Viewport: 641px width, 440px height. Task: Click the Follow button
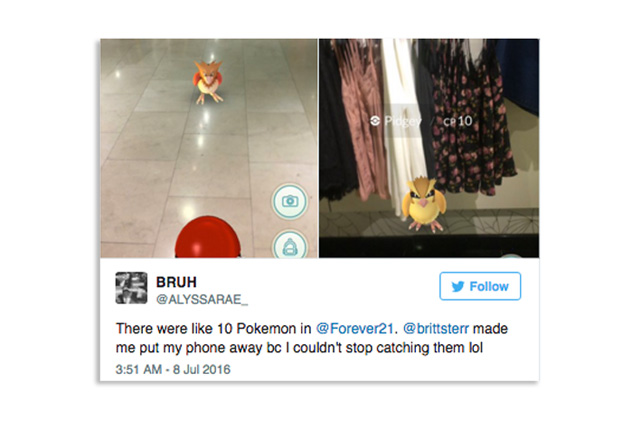(480, 286)
